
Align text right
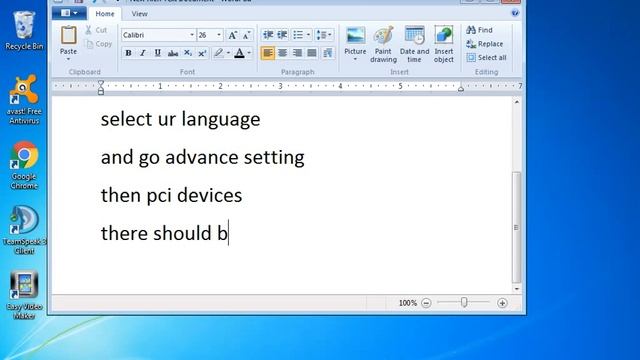tap(297, 53)
